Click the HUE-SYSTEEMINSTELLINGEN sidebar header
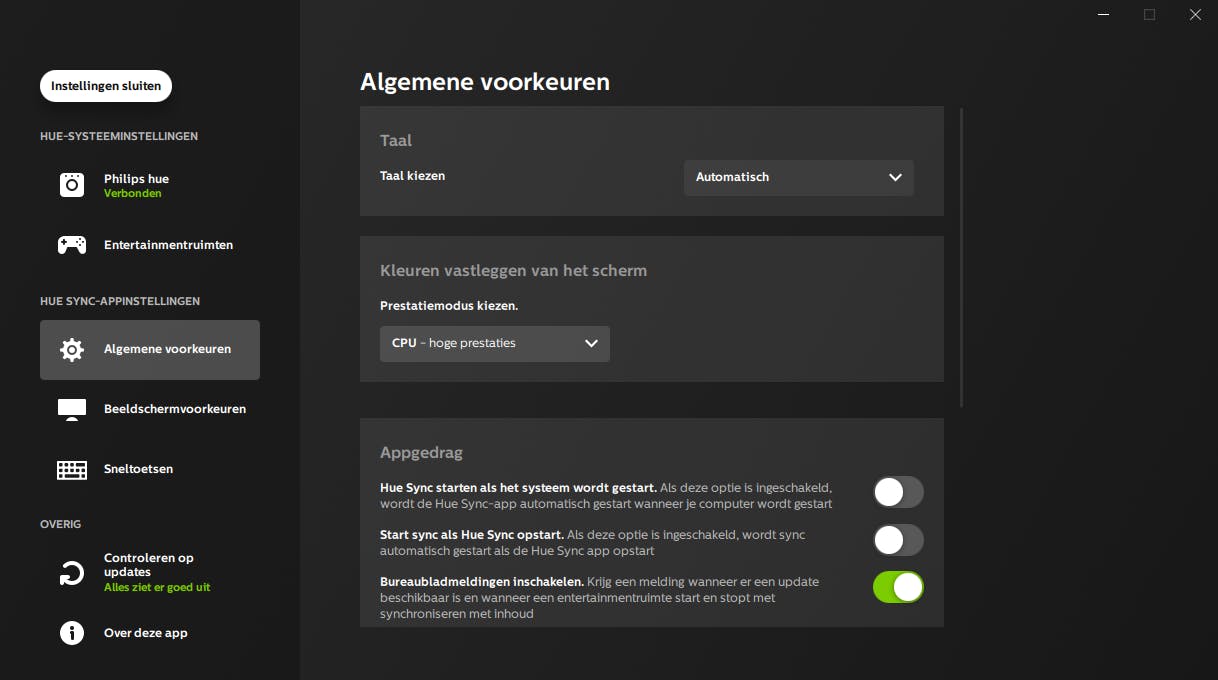The height and width of the screenshot is (680, 1218). click(119, 136)
